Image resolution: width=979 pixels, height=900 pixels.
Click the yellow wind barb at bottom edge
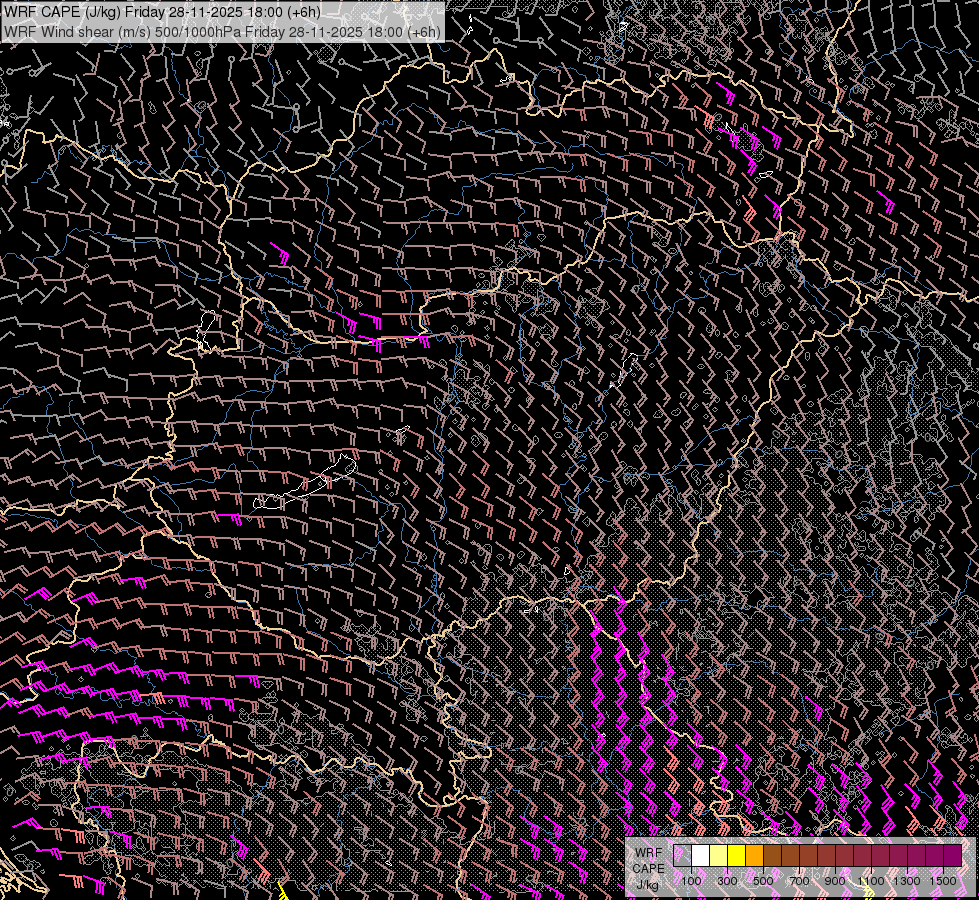coord(283,890)
